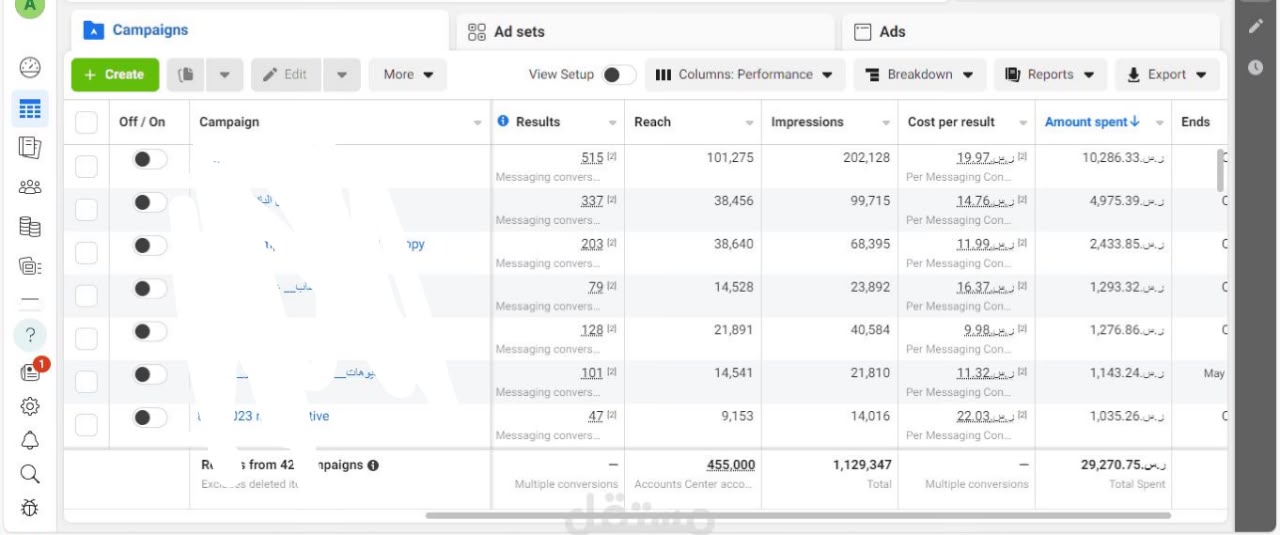
Task: Click the Edit button
Action: pos(286,75)
